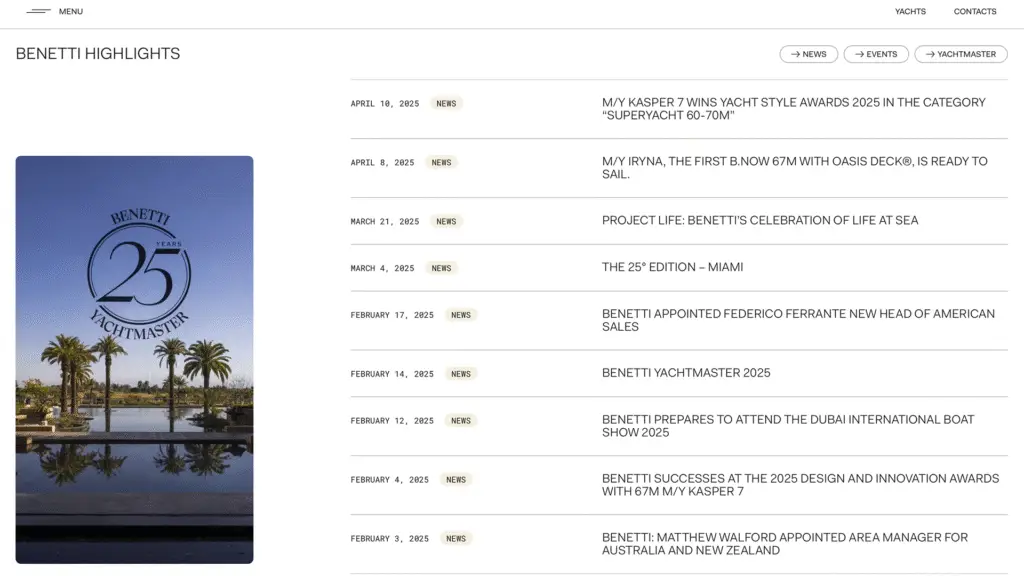
Task: Open Matthew Walford Area Manager article
Action: 785,543
